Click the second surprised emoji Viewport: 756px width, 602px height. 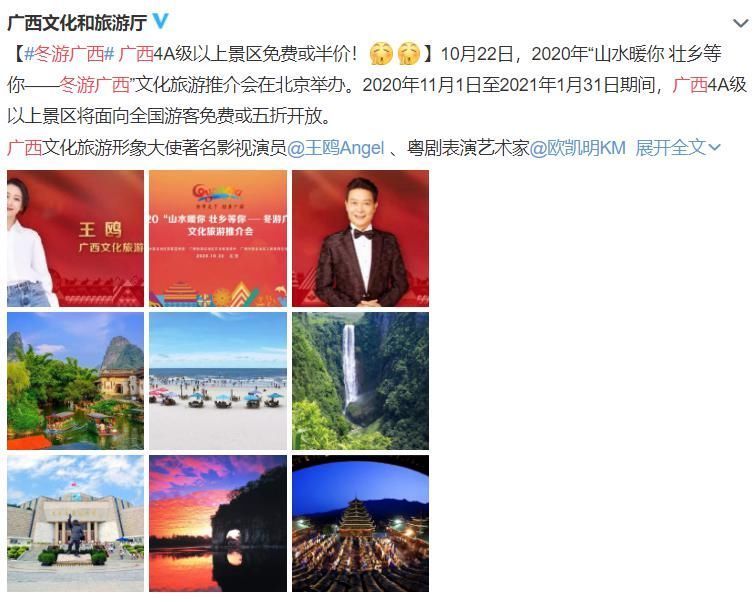point(409,54)
